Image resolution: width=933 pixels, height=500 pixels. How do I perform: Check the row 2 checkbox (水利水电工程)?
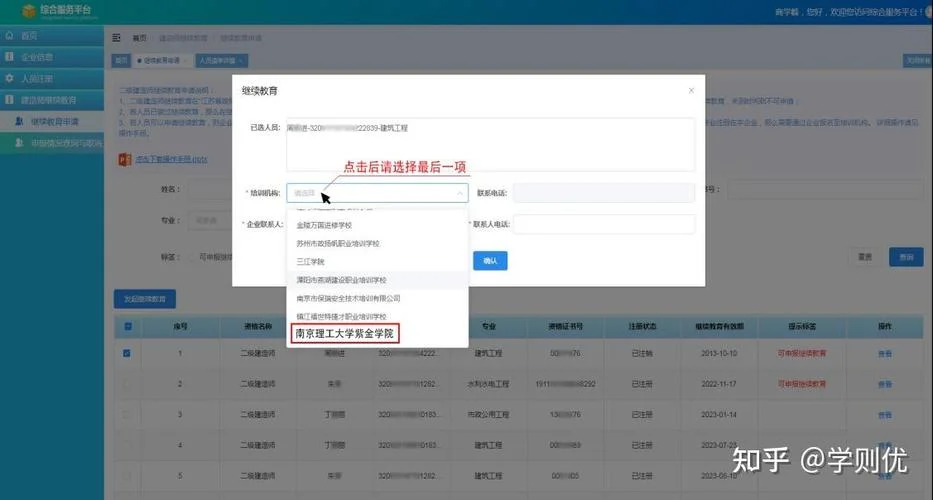click(x=127, y=384)
